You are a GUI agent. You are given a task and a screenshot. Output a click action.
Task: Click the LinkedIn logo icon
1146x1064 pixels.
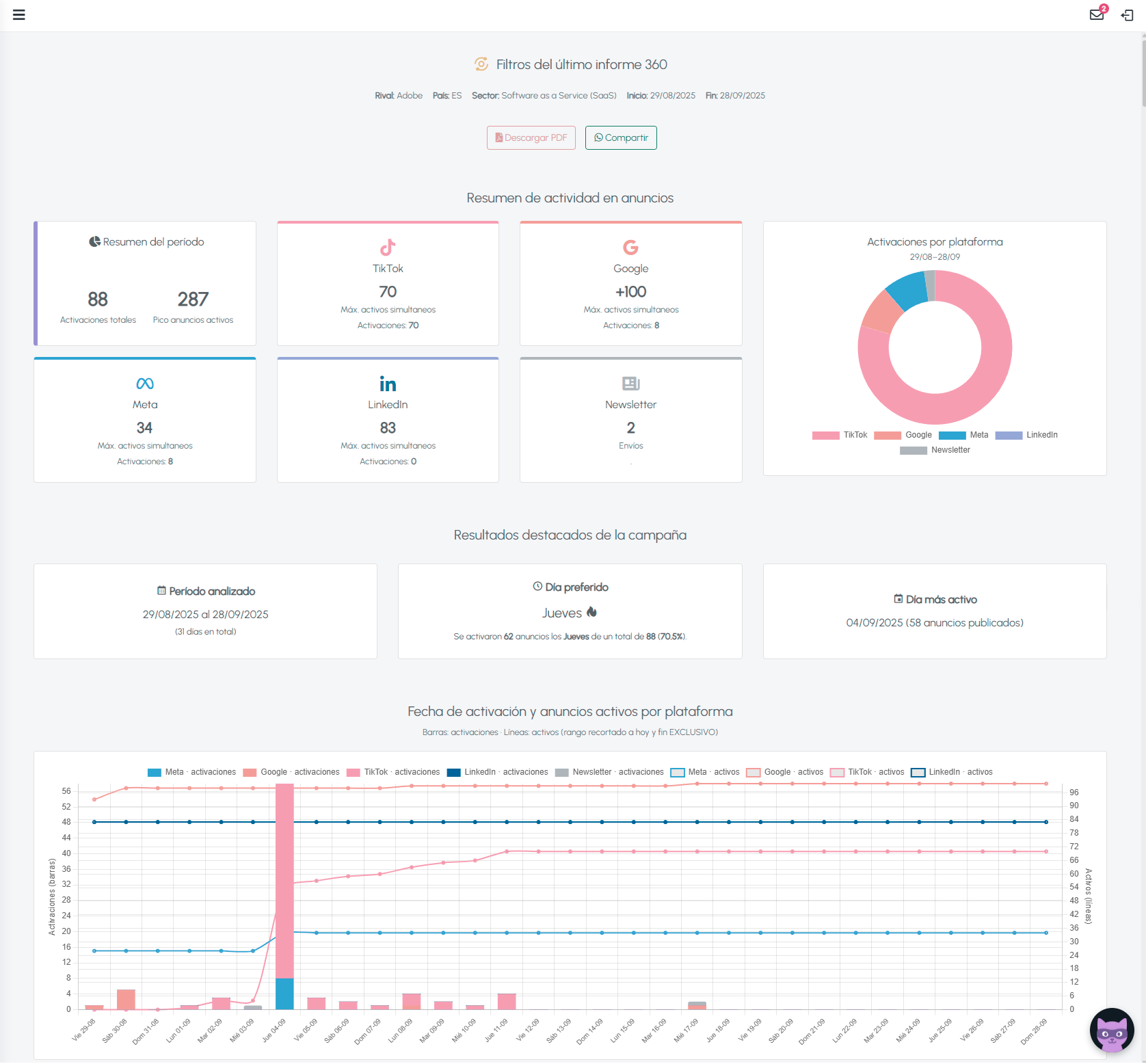point(388,384)
